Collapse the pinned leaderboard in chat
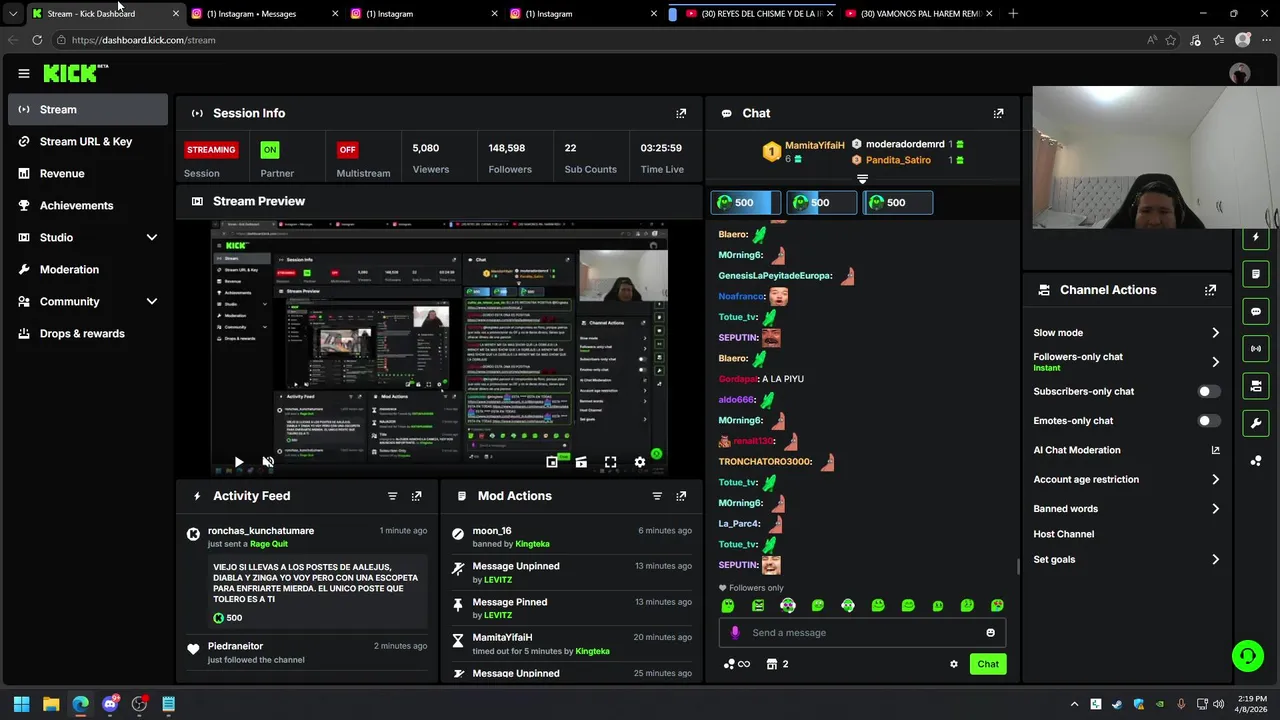Screen dimensions: 1280x720 point(862,179)
